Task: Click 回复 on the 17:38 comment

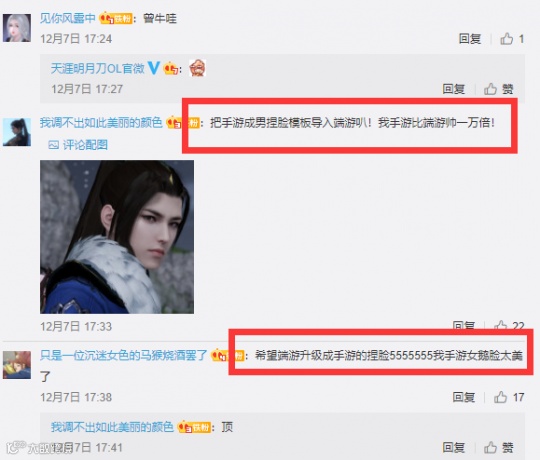Action: pyautogui.click(x=464, y=397)
